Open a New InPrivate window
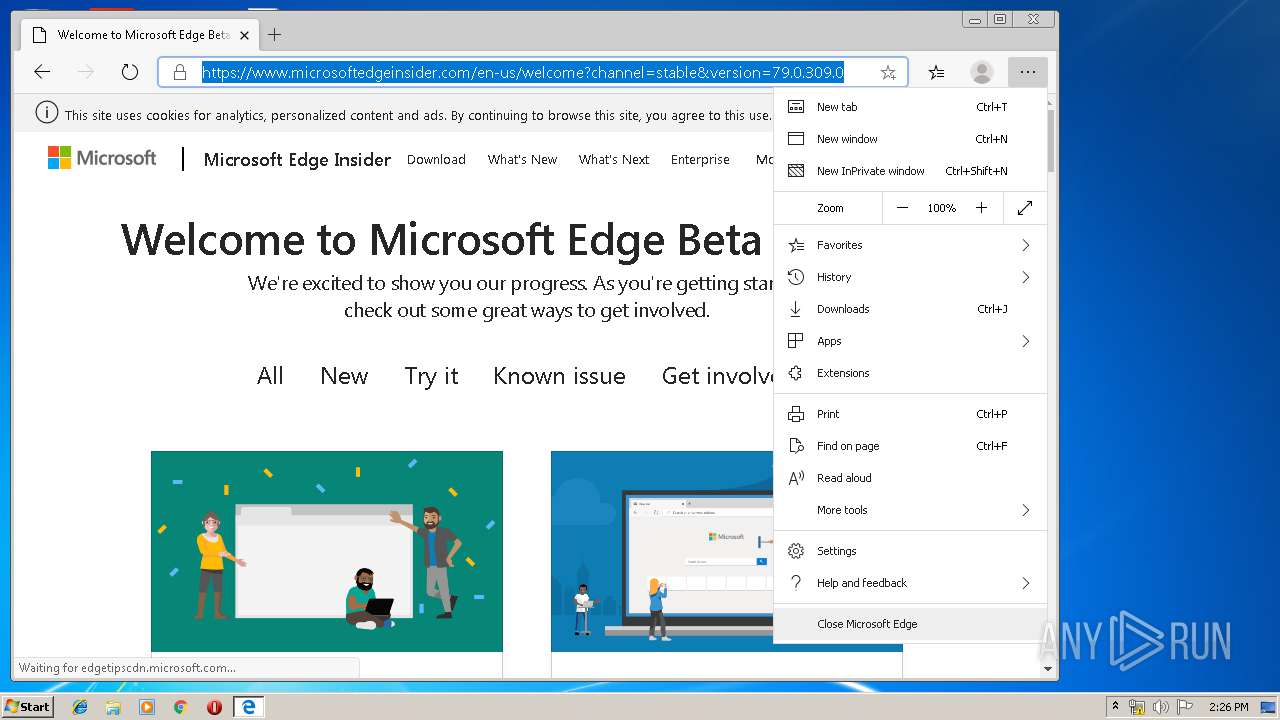1280x720 pixels. 910,171
